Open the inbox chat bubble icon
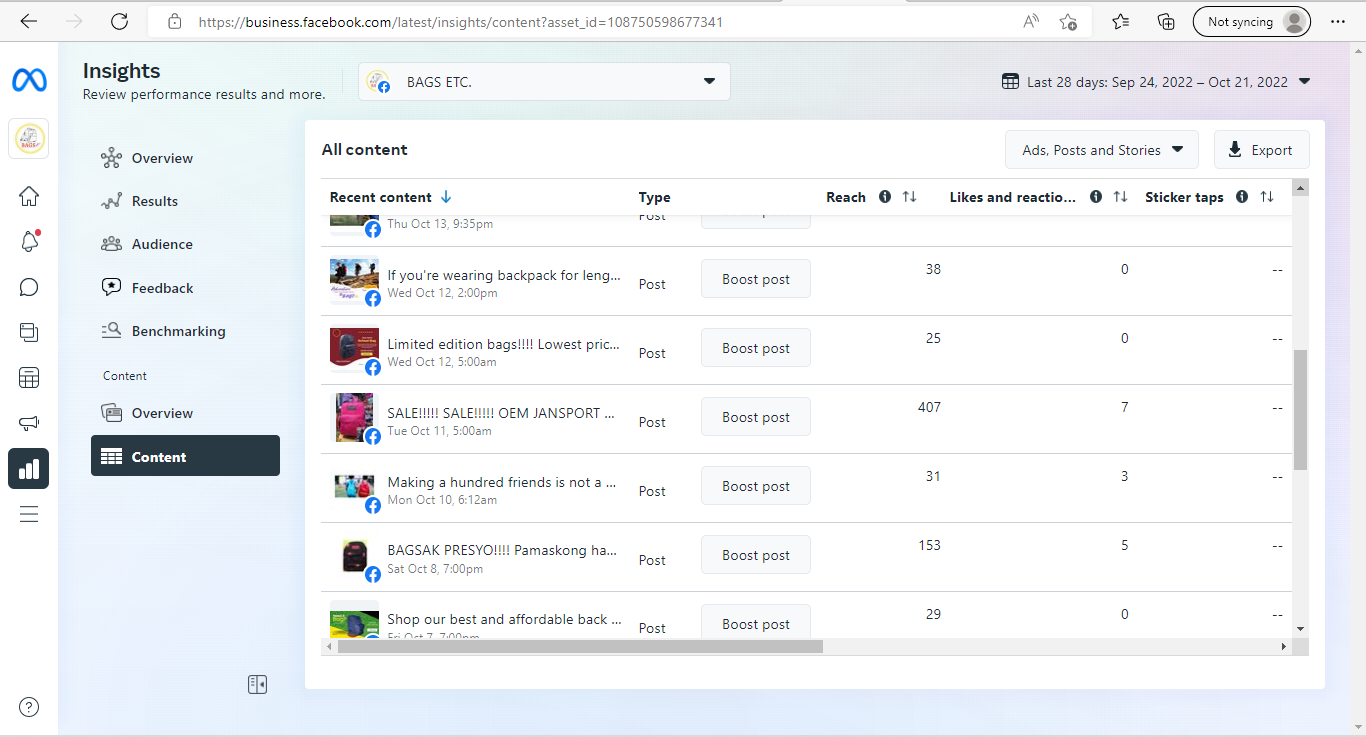The width and height of the screenshot is (1366, 737). (29, 288)
